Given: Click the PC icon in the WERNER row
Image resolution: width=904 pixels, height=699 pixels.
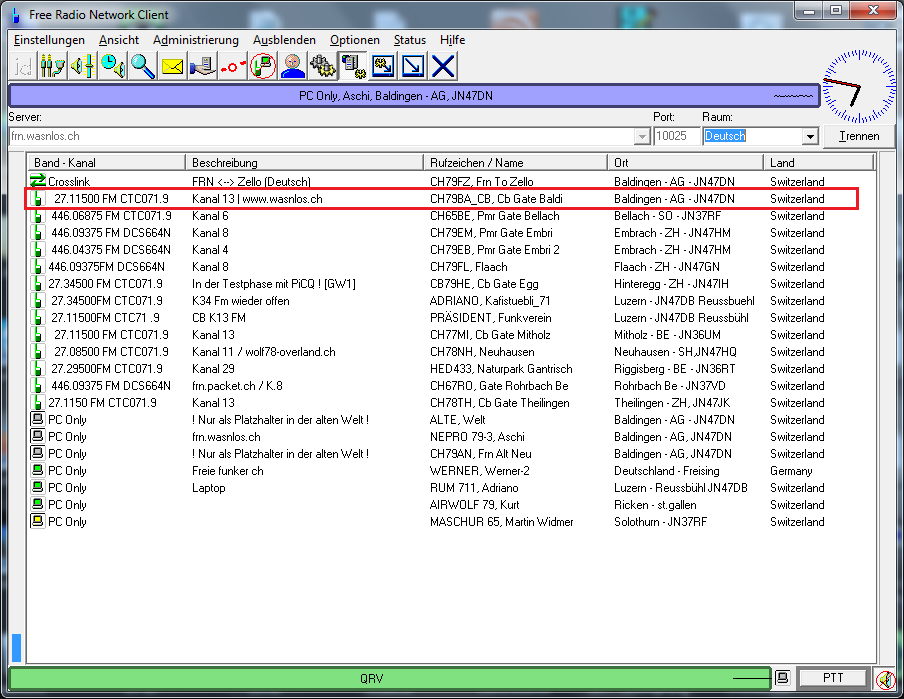Looking at the screenshot, I should tap(37, 471).
